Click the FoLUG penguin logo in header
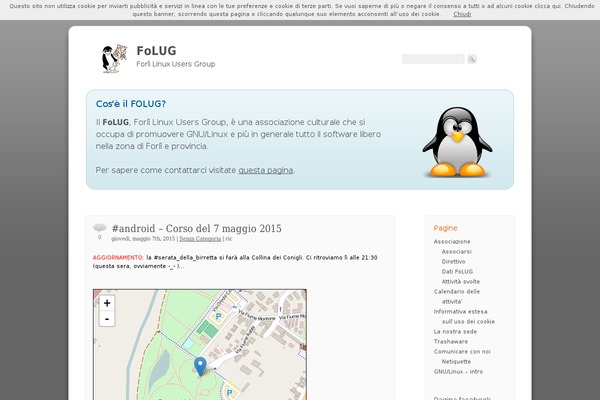 (114, 58)
